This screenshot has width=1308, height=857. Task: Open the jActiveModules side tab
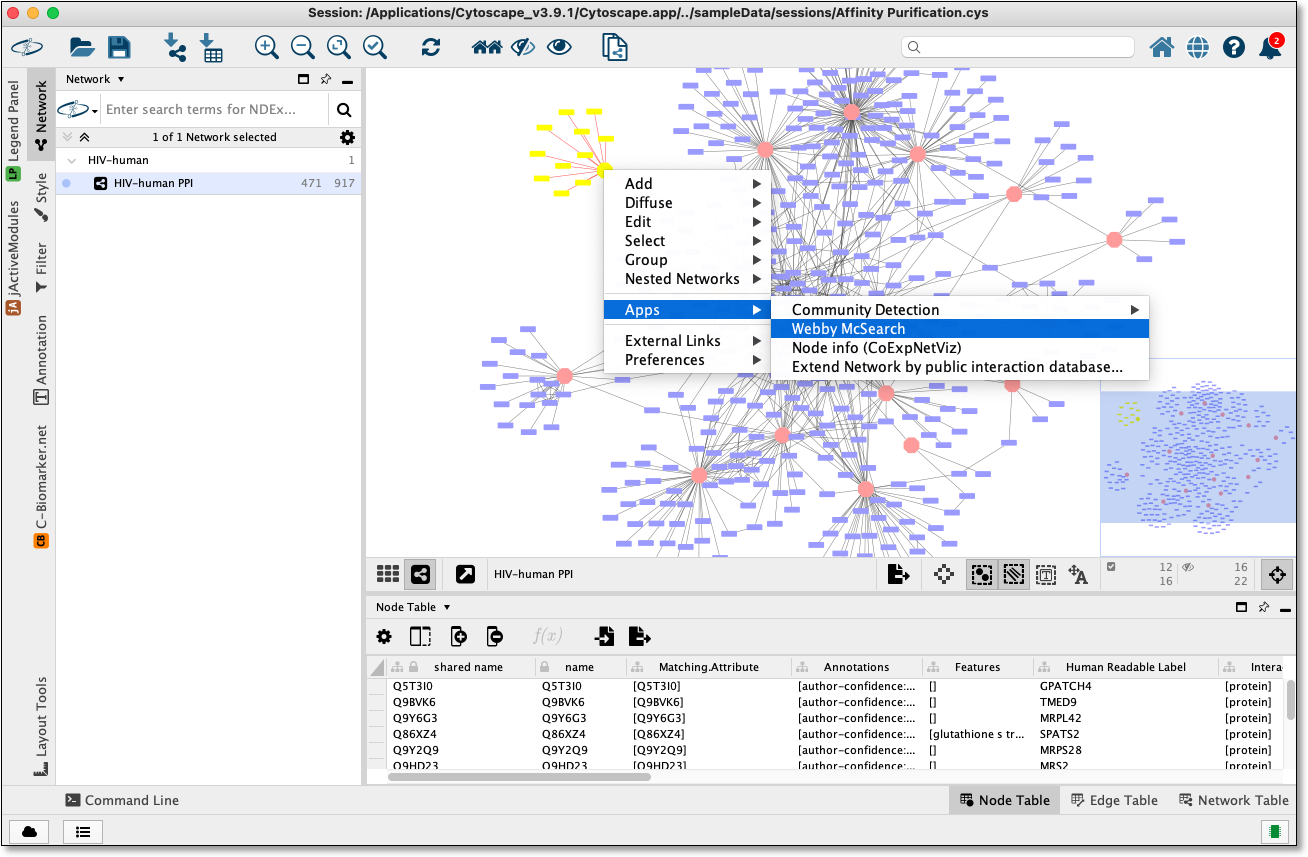13,258
